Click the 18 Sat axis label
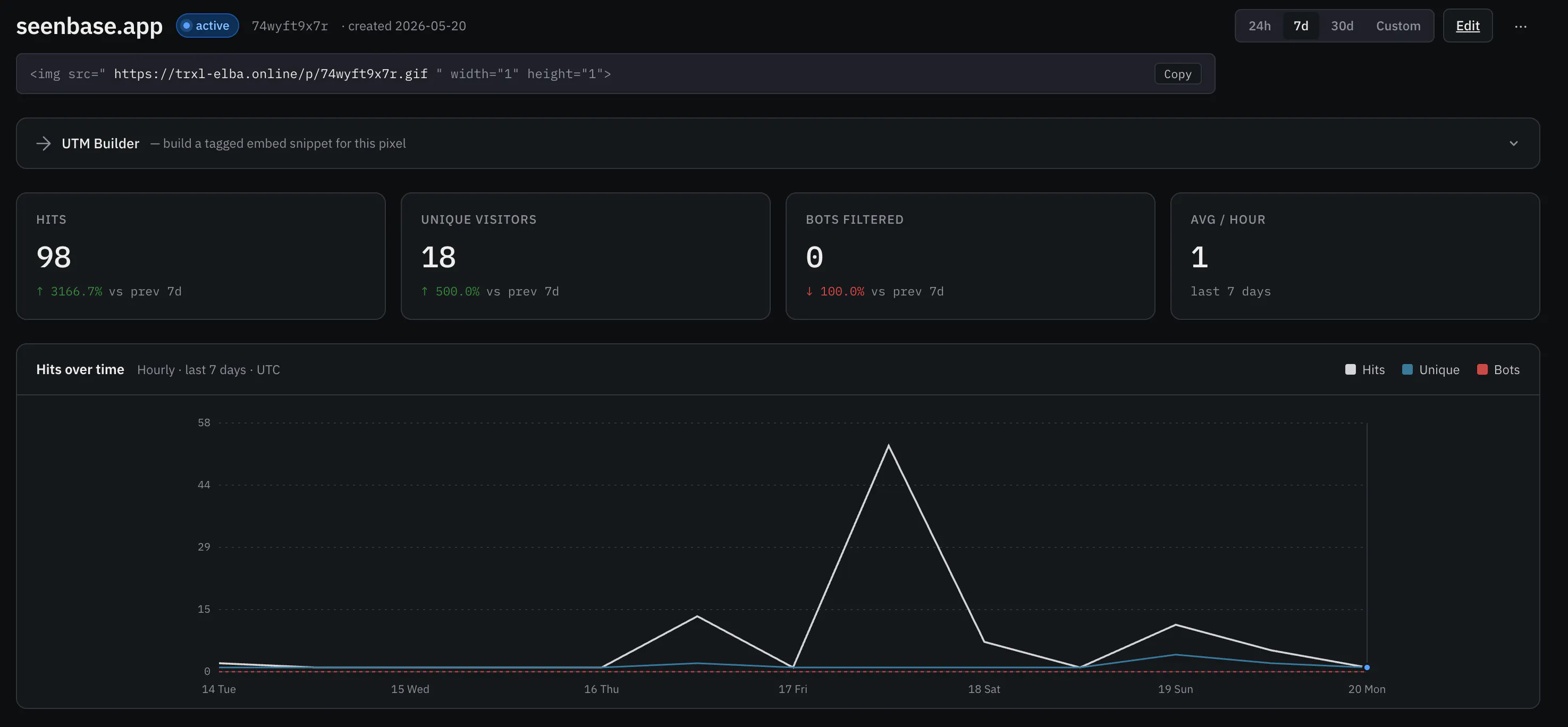 tap(984, 689)
